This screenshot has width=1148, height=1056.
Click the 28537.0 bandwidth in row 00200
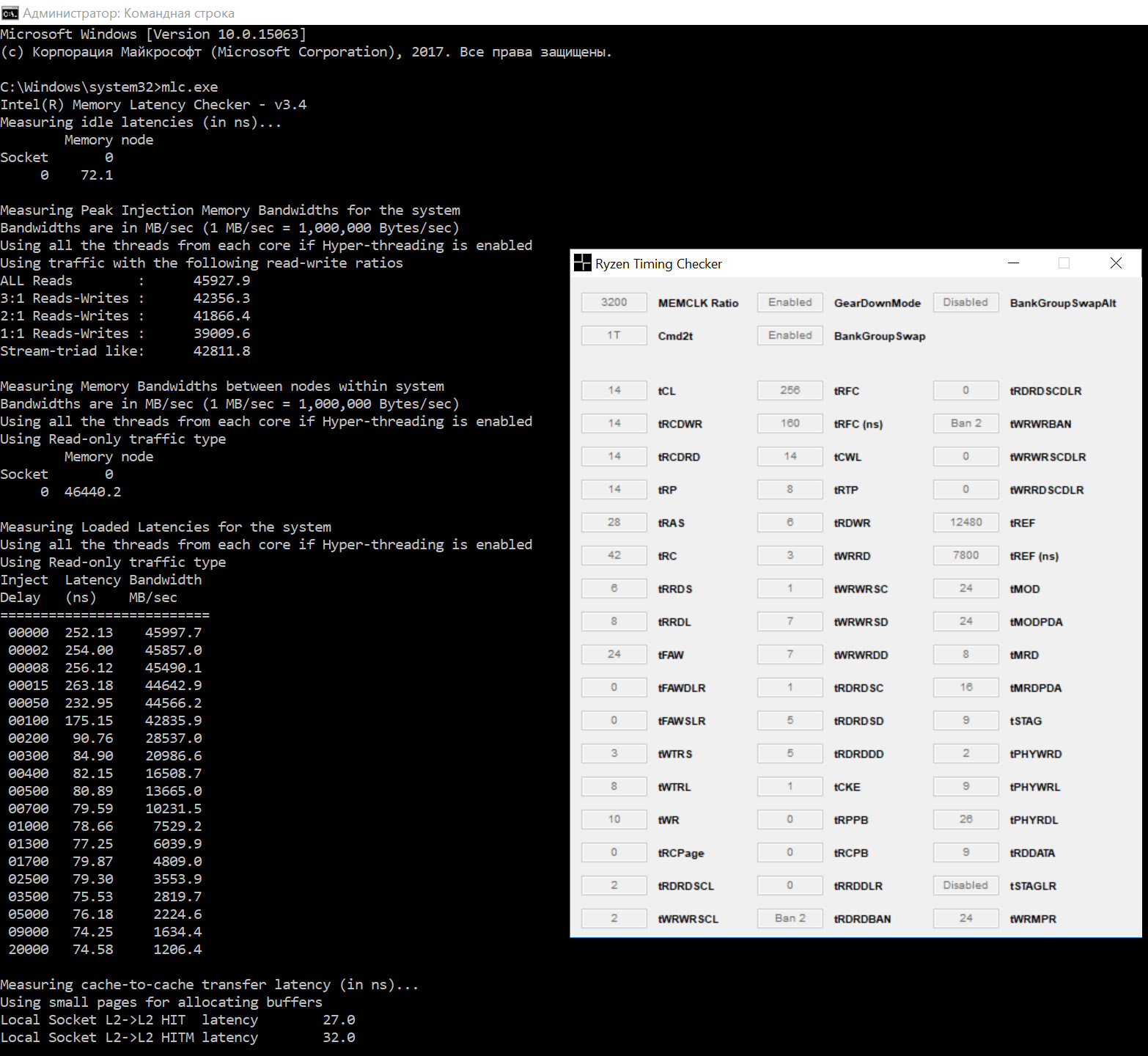click(173, 738)
